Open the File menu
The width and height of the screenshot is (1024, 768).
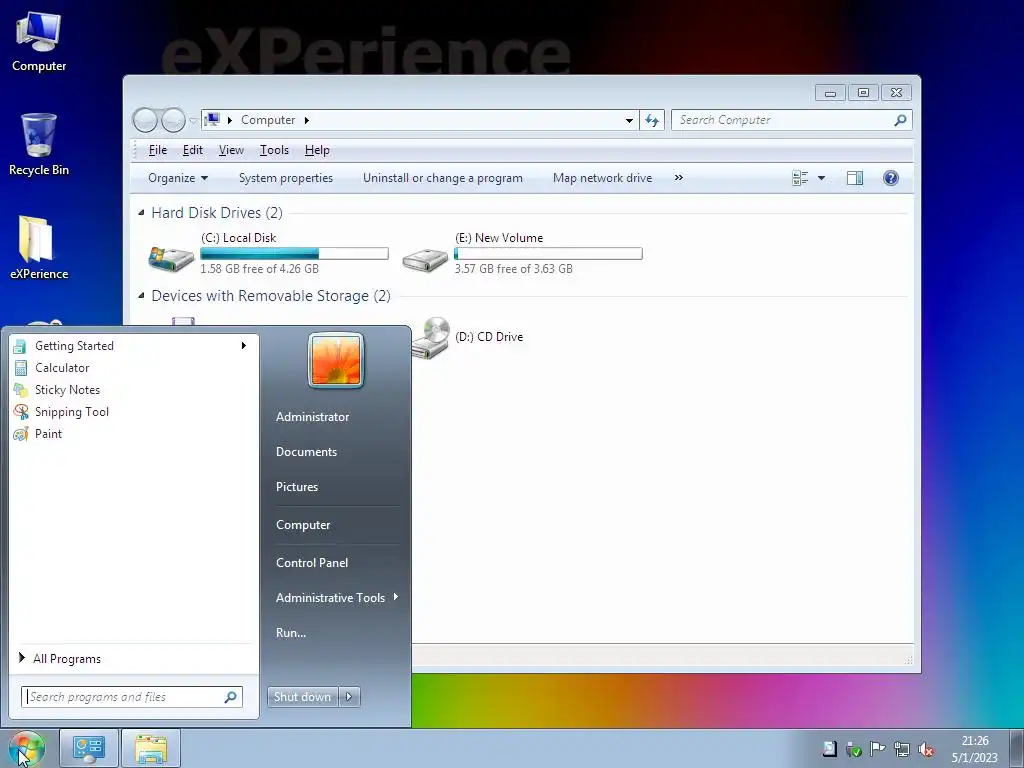pos(157,150)
